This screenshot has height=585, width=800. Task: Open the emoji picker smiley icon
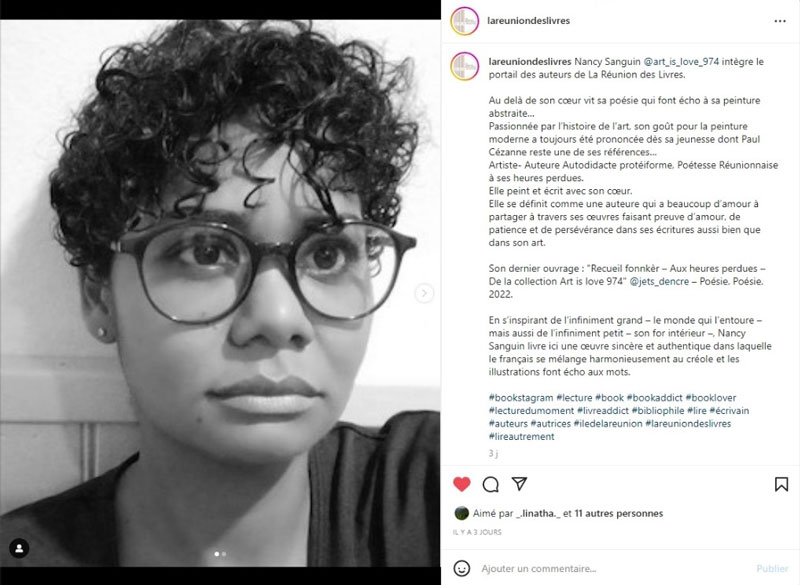point(462,568)
